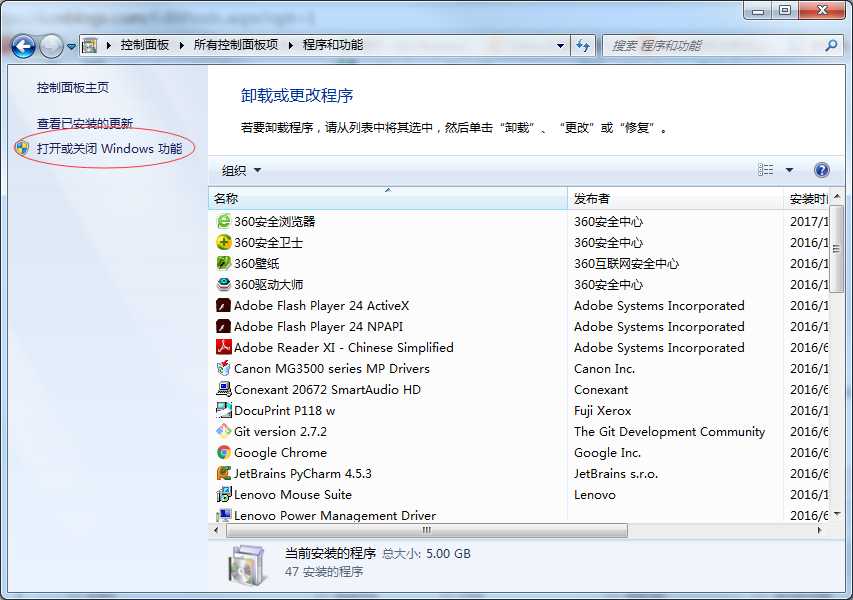This screenshot has height=600, width=853.
Task: Click the vertical scrollbar down arrow
Action: [x=837, y=514]
